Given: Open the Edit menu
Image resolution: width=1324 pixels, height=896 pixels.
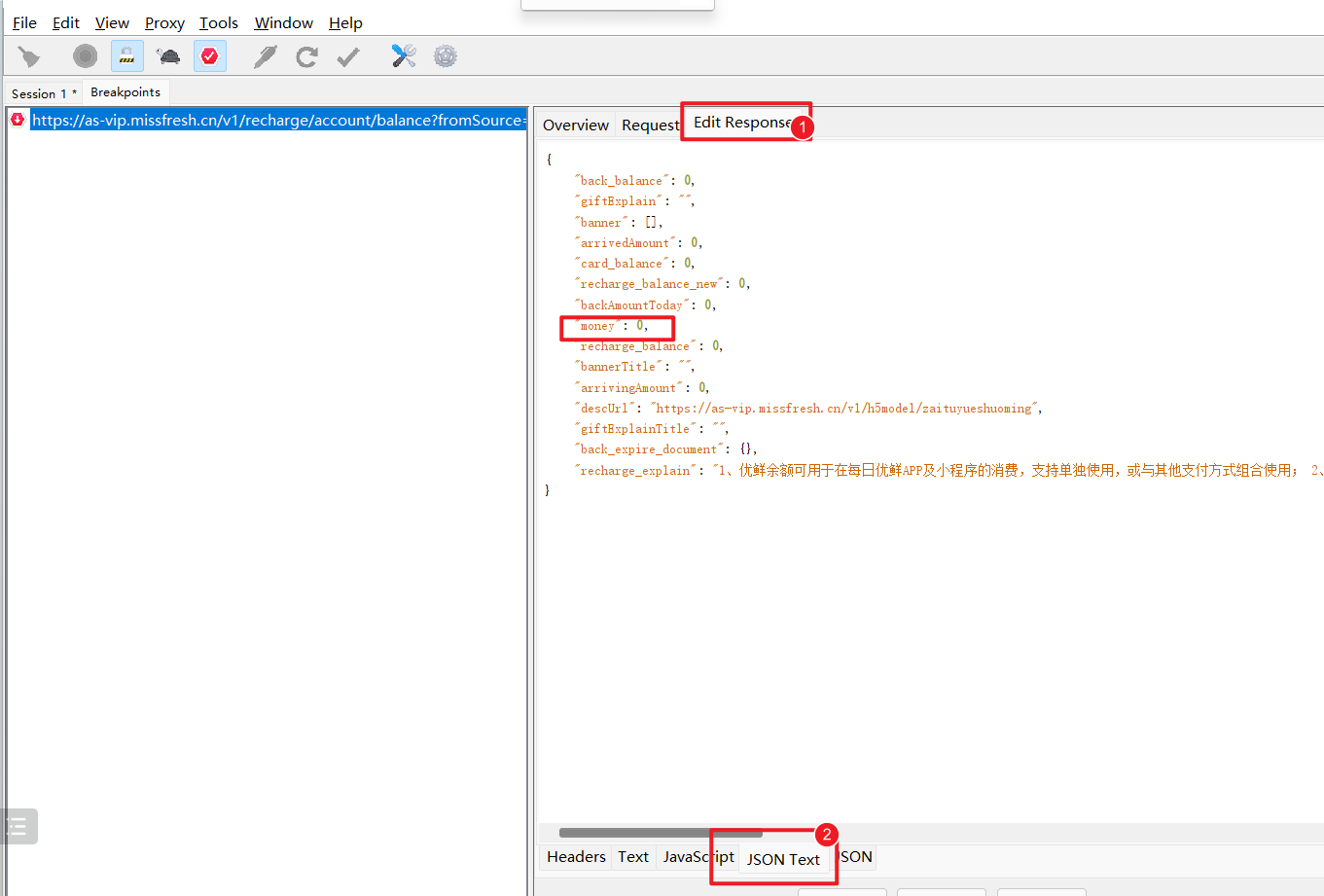Looking at the screenshot, I should (66, 22).
